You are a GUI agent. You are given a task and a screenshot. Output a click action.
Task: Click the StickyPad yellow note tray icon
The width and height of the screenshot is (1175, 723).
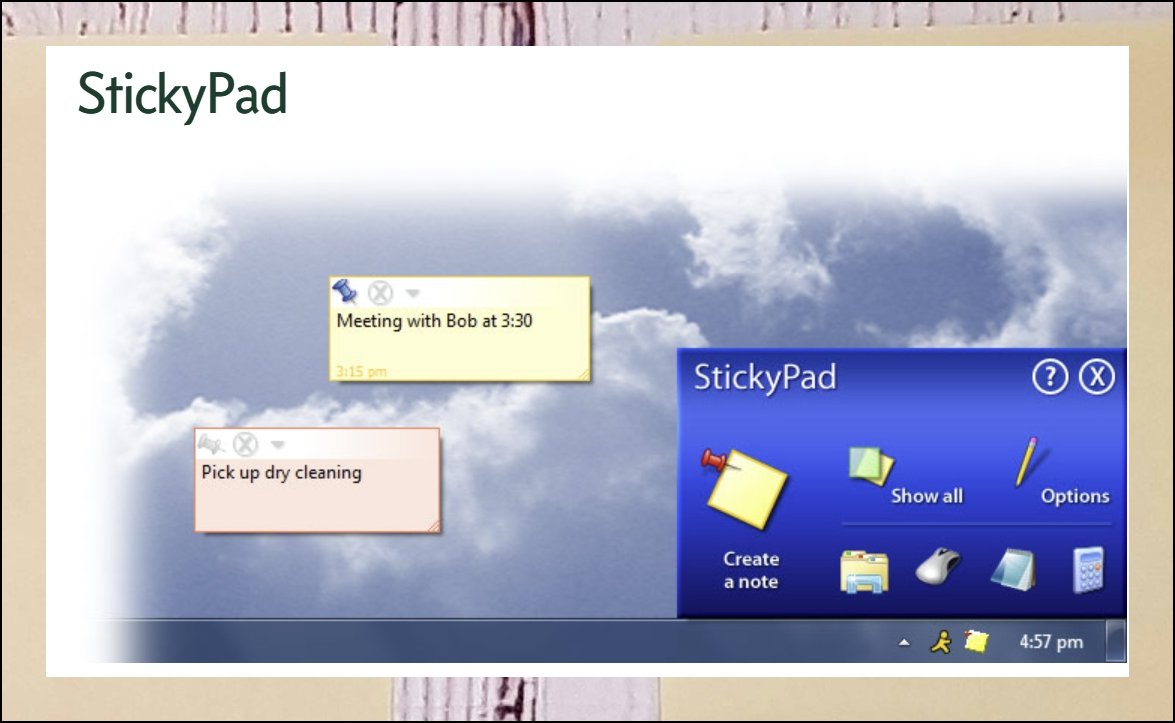[976, 641]
